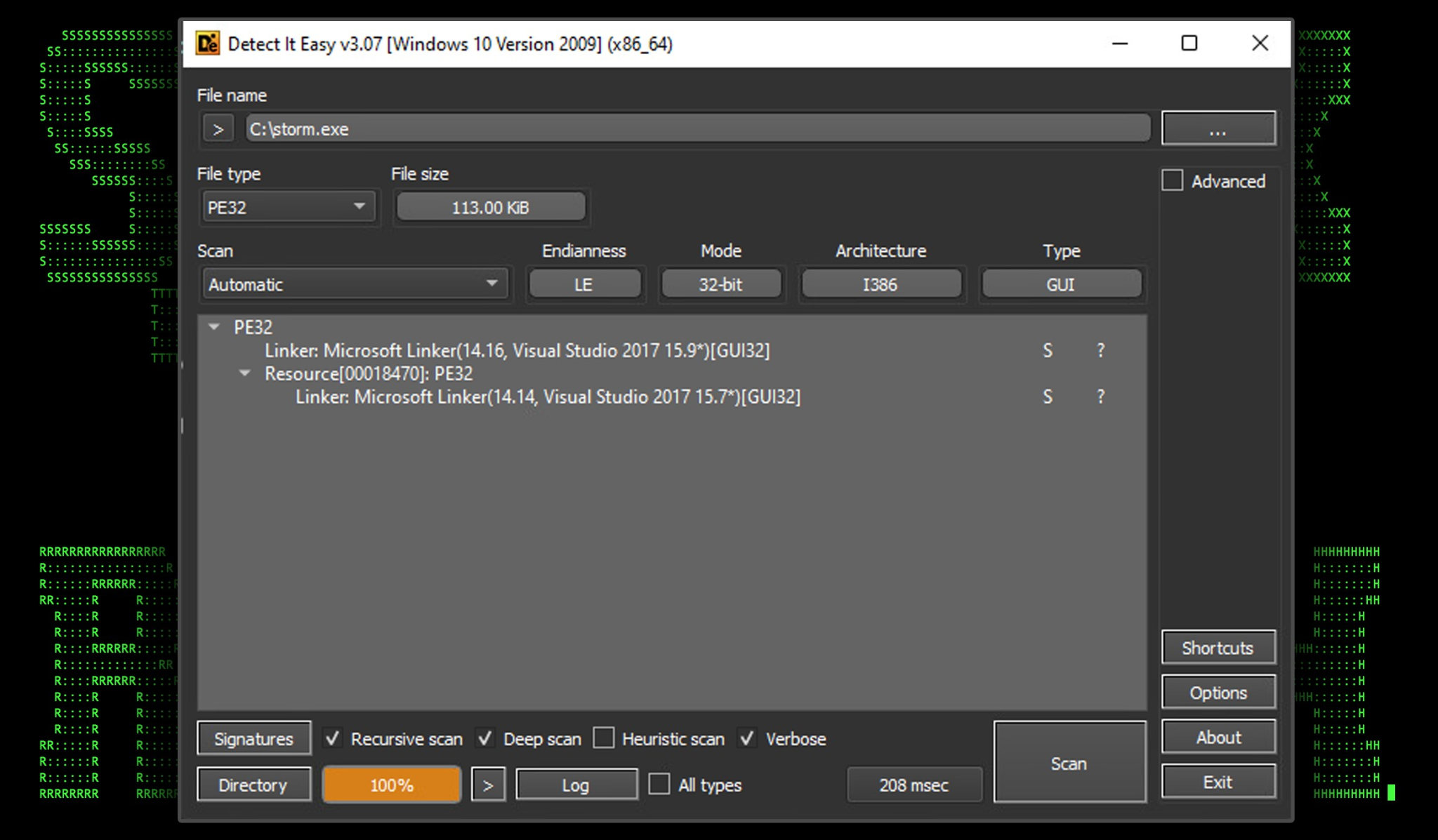The height and width of the screenshot is (840, 1438).
Task: Click the orange 100% progress bar
Action: coord(392,785)
